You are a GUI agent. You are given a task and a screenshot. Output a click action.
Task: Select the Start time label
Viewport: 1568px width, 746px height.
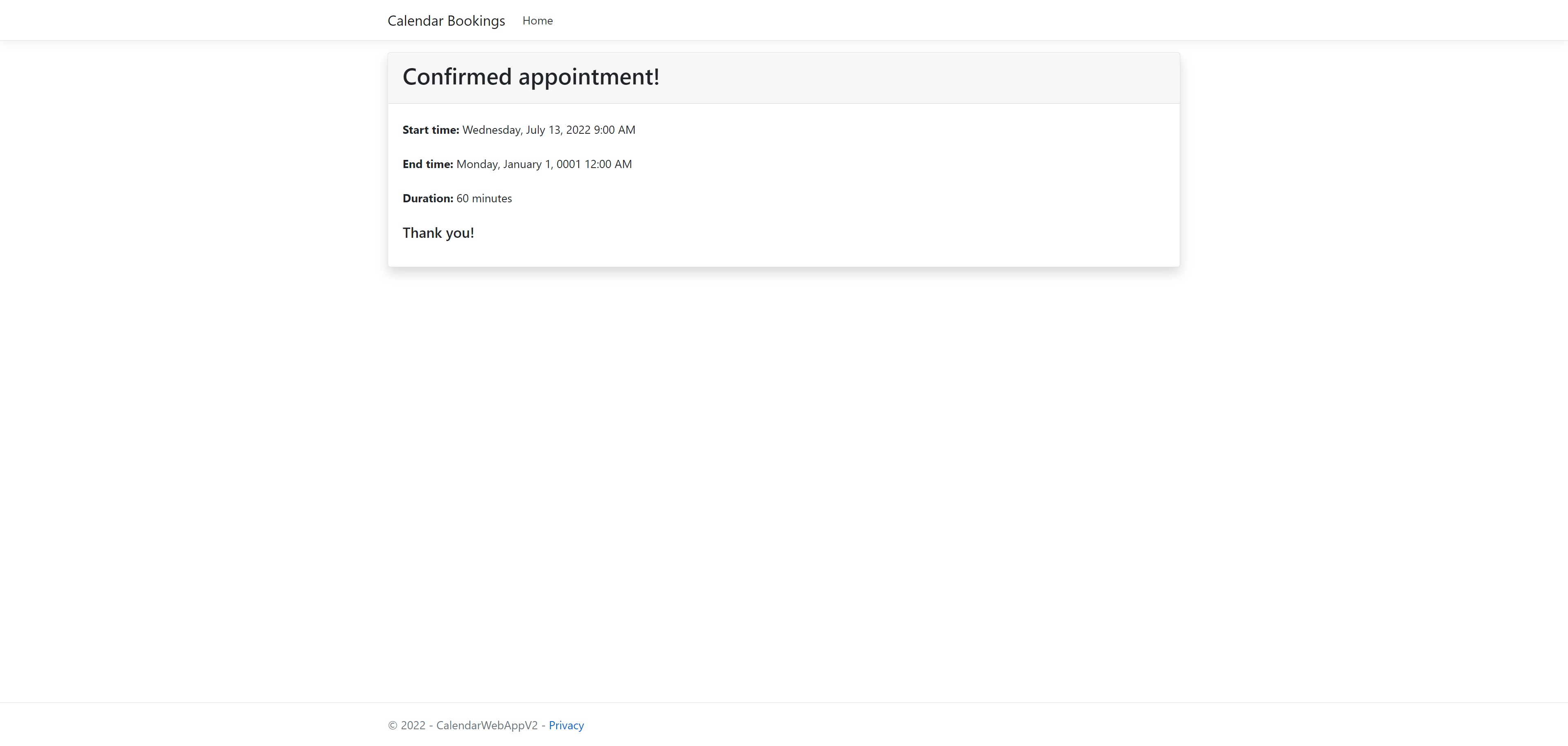[x=430, y=130]
